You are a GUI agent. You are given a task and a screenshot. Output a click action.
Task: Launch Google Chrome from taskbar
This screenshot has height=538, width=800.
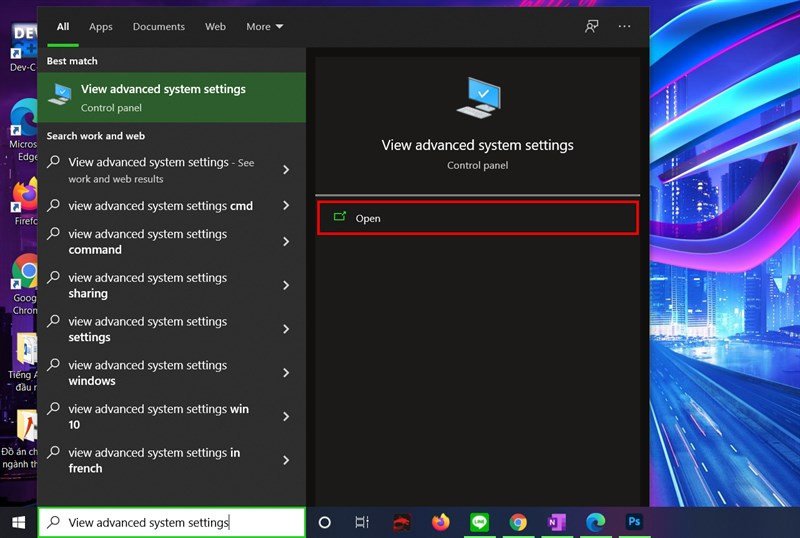point(518,522)
